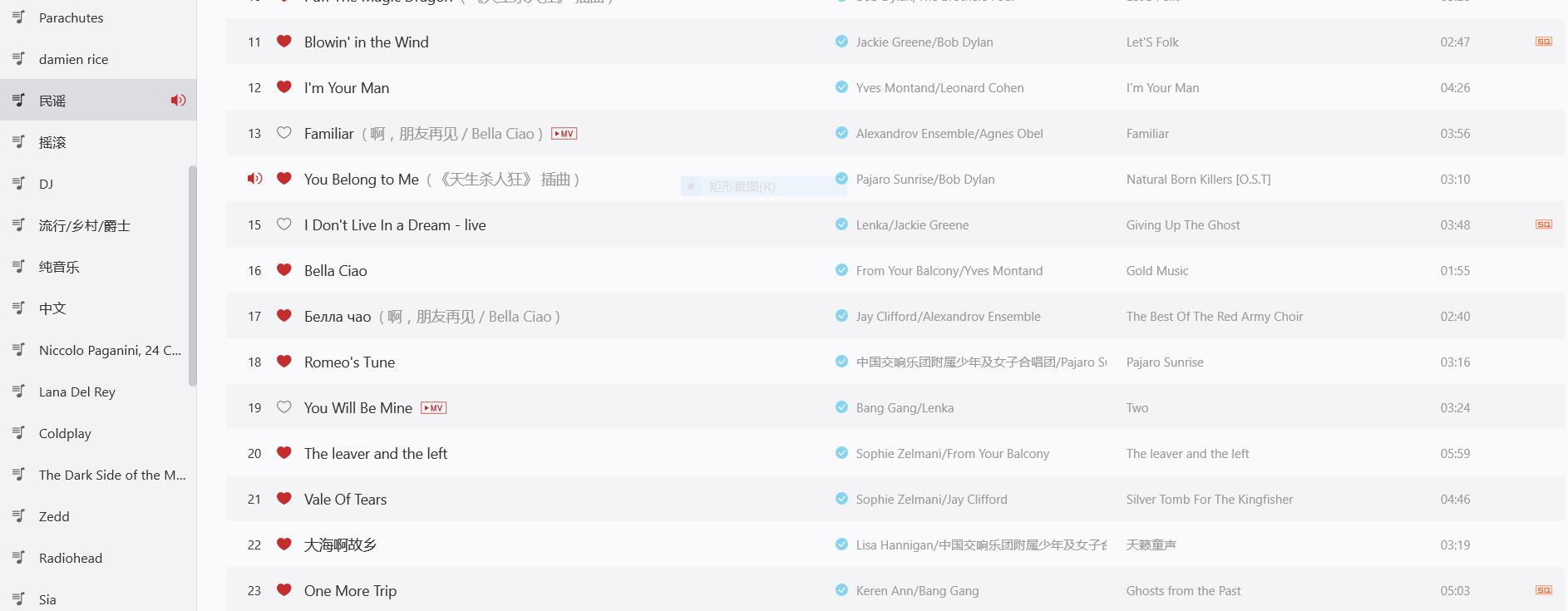Click SQ badge on I Don't Live In a Dream

coord(1543,224)
